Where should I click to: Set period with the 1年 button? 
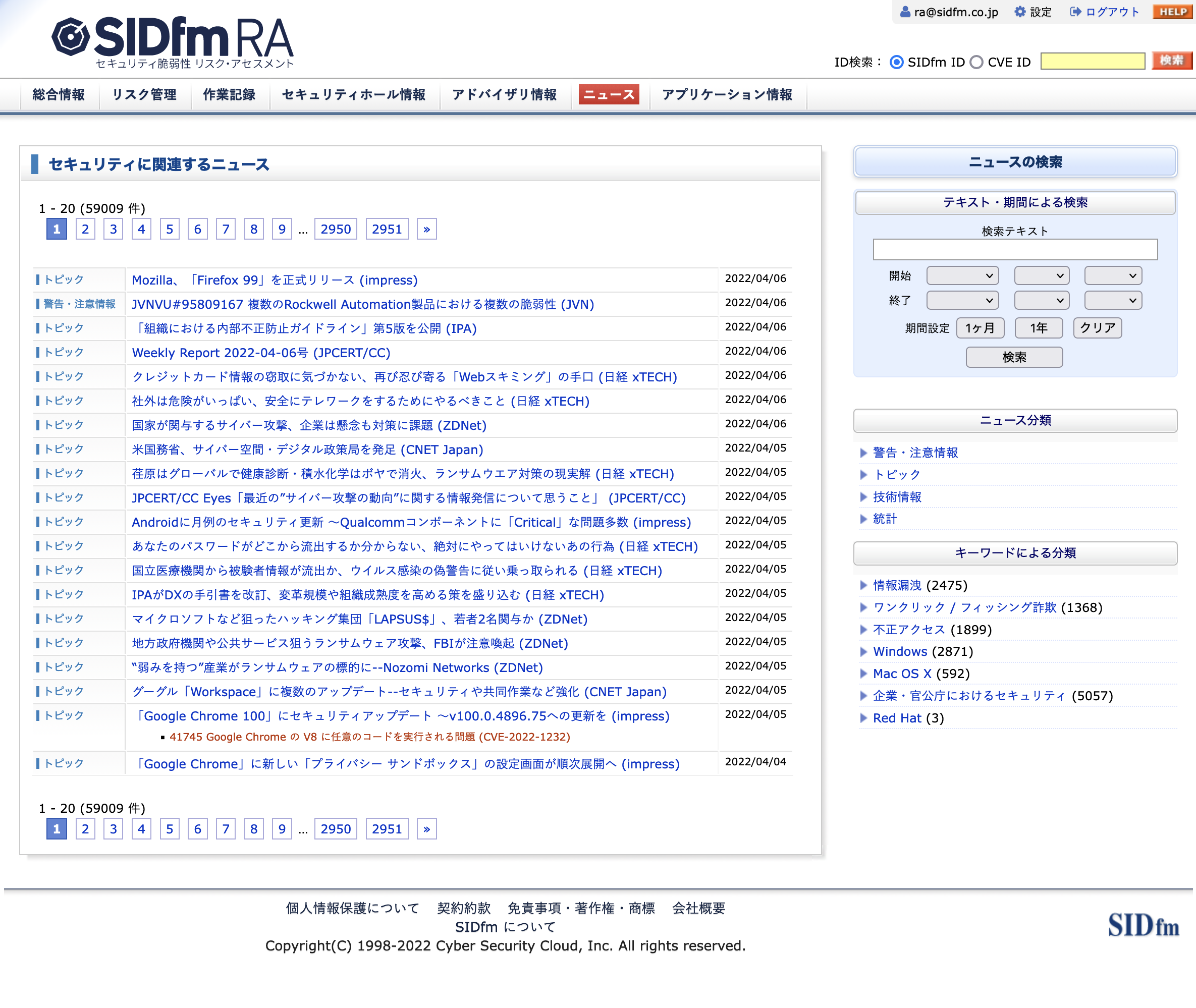(x=1039, y=328)
